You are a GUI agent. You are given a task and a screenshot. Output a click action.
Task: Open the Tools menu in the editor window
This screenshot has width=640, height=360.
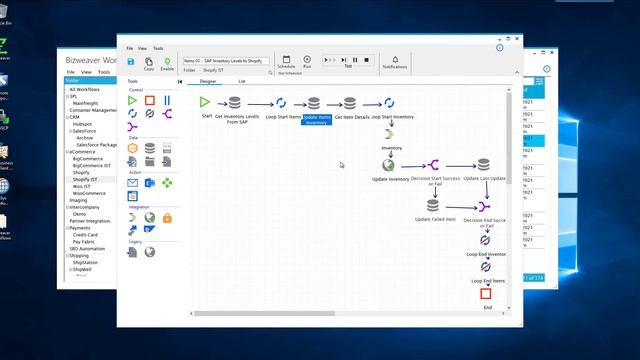point(158,48)
